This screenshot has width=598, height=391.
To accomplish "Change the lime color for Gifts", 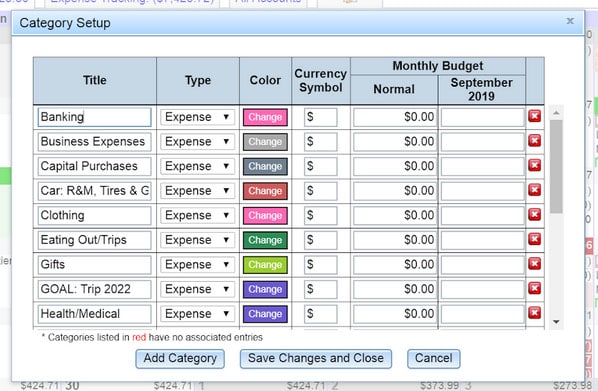I will [x=265, y=265].
